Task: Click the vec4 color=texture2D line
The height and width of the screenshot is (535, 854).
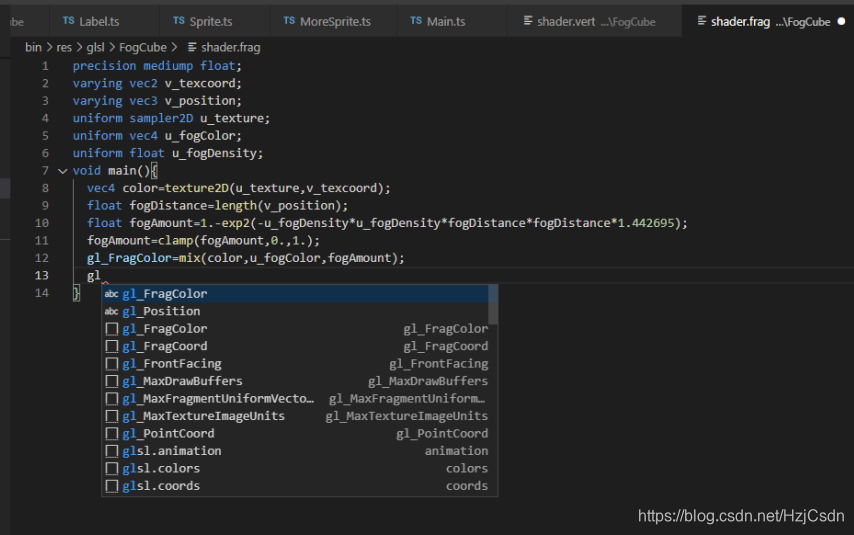Action: click(239, 188)
